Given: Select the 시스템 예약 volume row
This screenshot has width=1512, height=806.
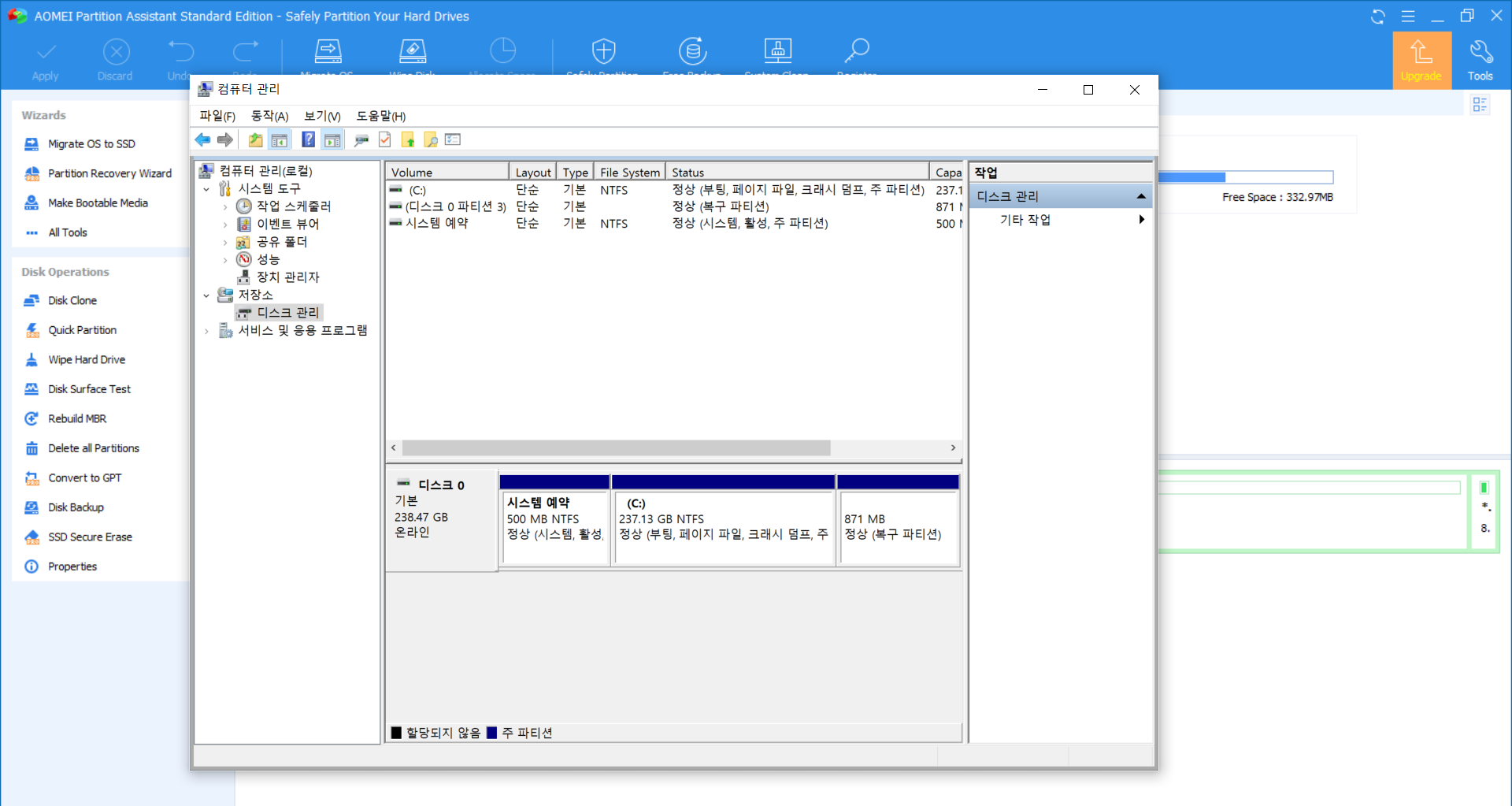Looking at the screenshot, I should point(675,223).
